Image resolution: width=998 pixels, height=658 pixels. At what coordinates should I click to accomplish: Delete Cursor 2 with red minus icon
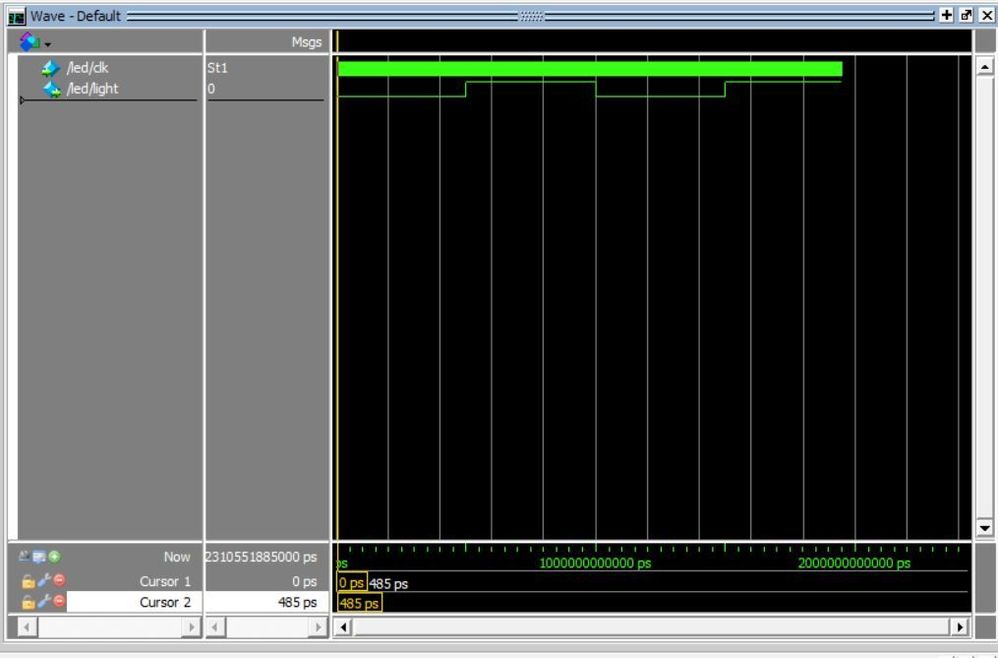pyautogui.click(x=59, y=601)
